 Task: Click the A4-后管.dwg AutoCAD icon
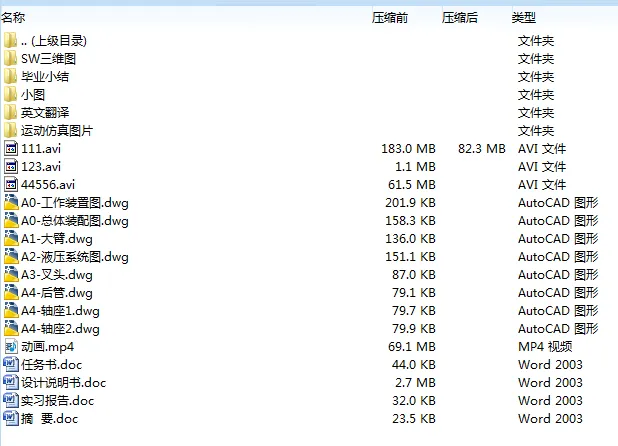[11, 293]
